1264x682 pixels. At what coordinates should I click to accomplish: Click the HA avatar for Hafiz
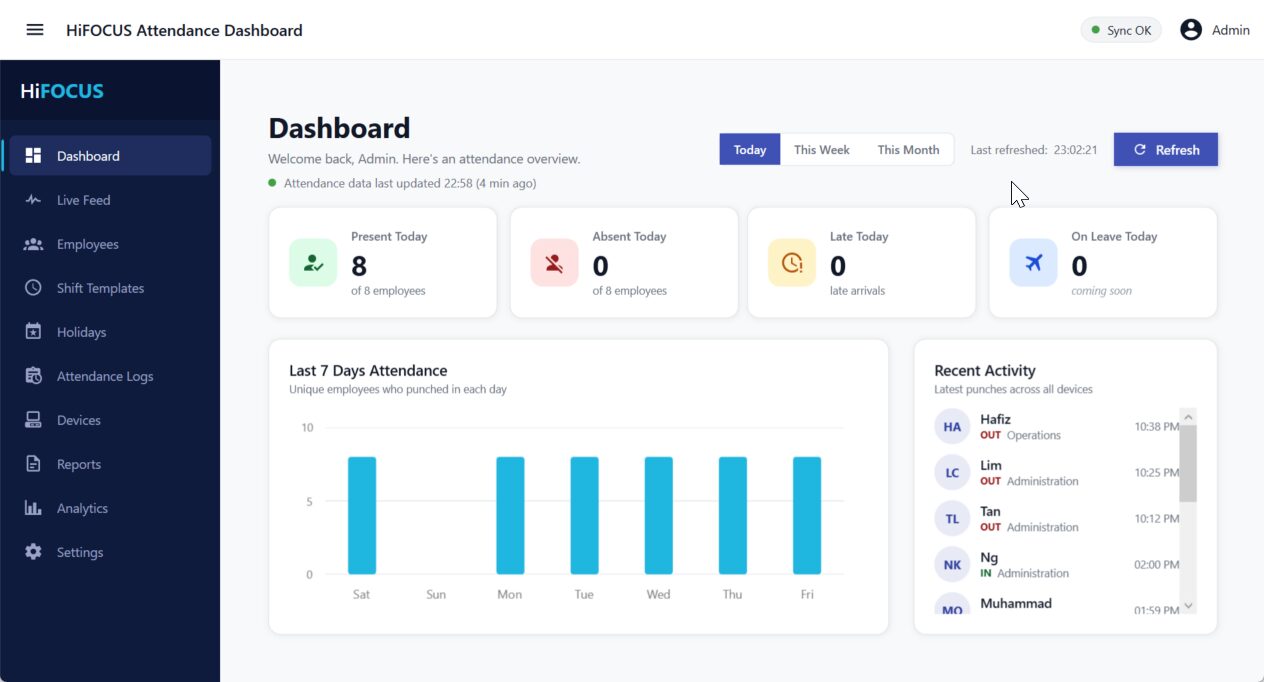point(952,427)
